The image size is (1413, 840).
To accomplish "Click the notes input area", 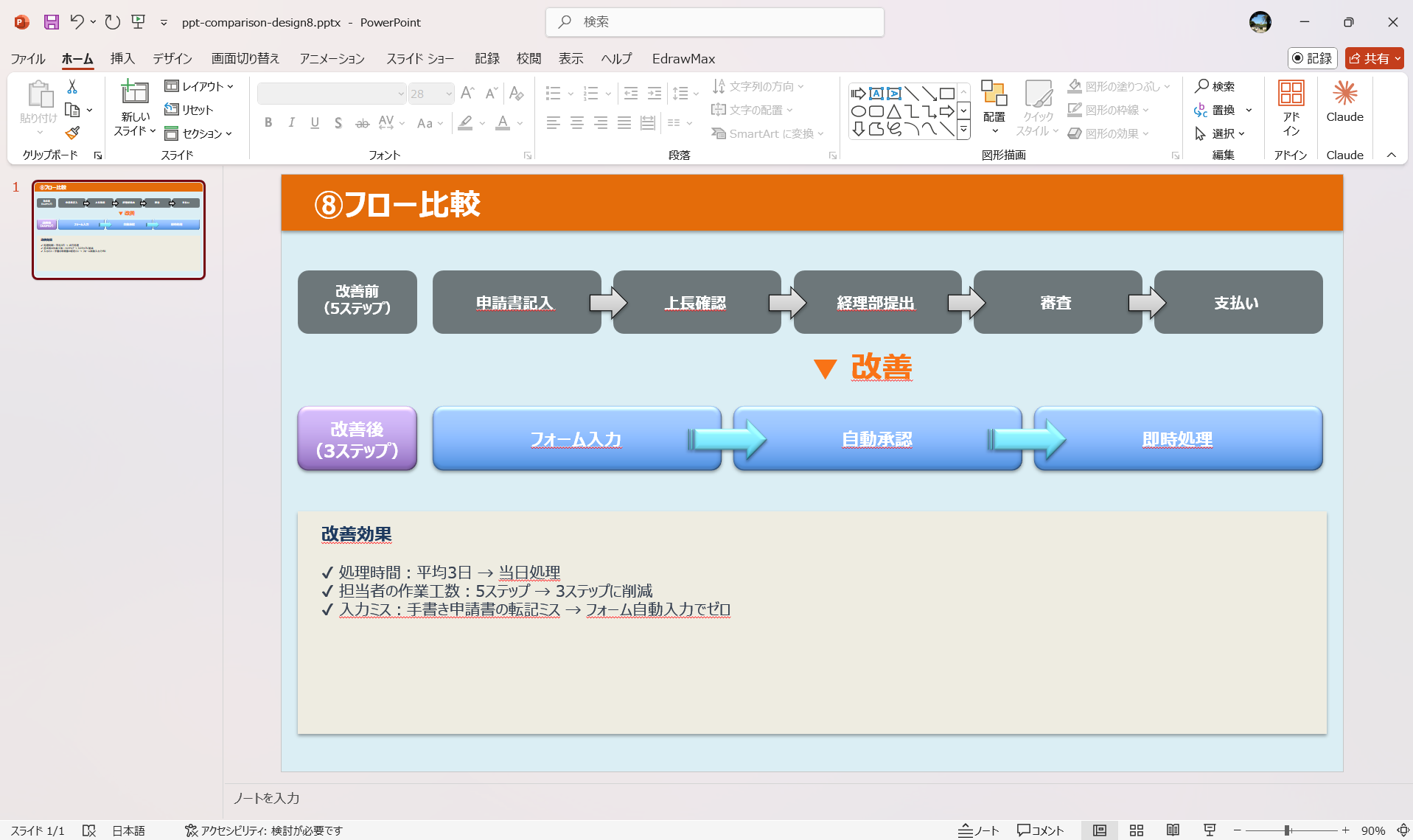I will click(817, 798).
